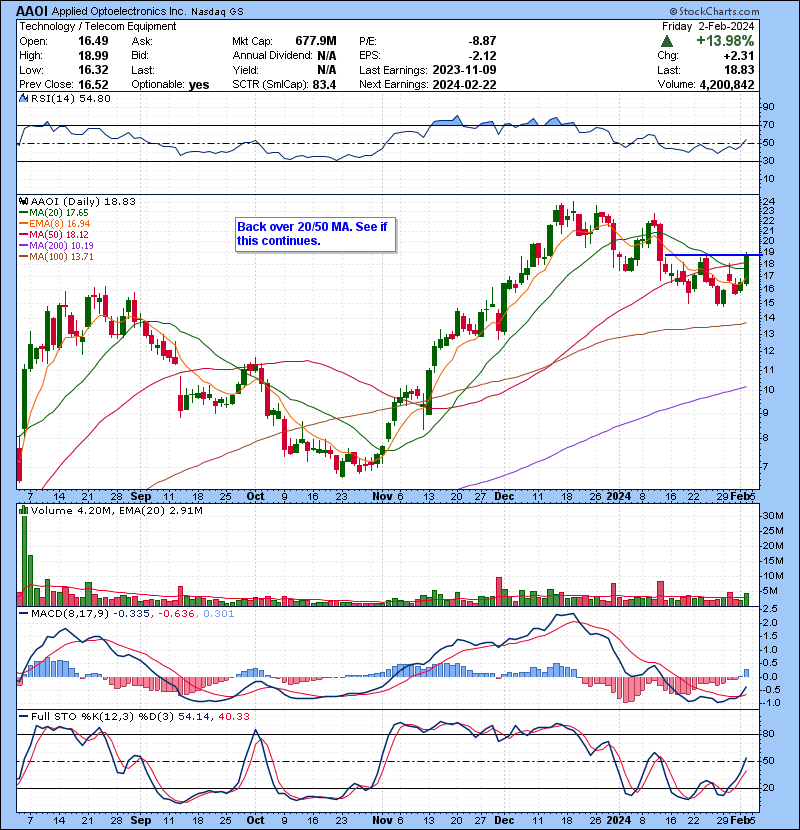Click the tallest green volume bar in early August

[x=24, y=560]
